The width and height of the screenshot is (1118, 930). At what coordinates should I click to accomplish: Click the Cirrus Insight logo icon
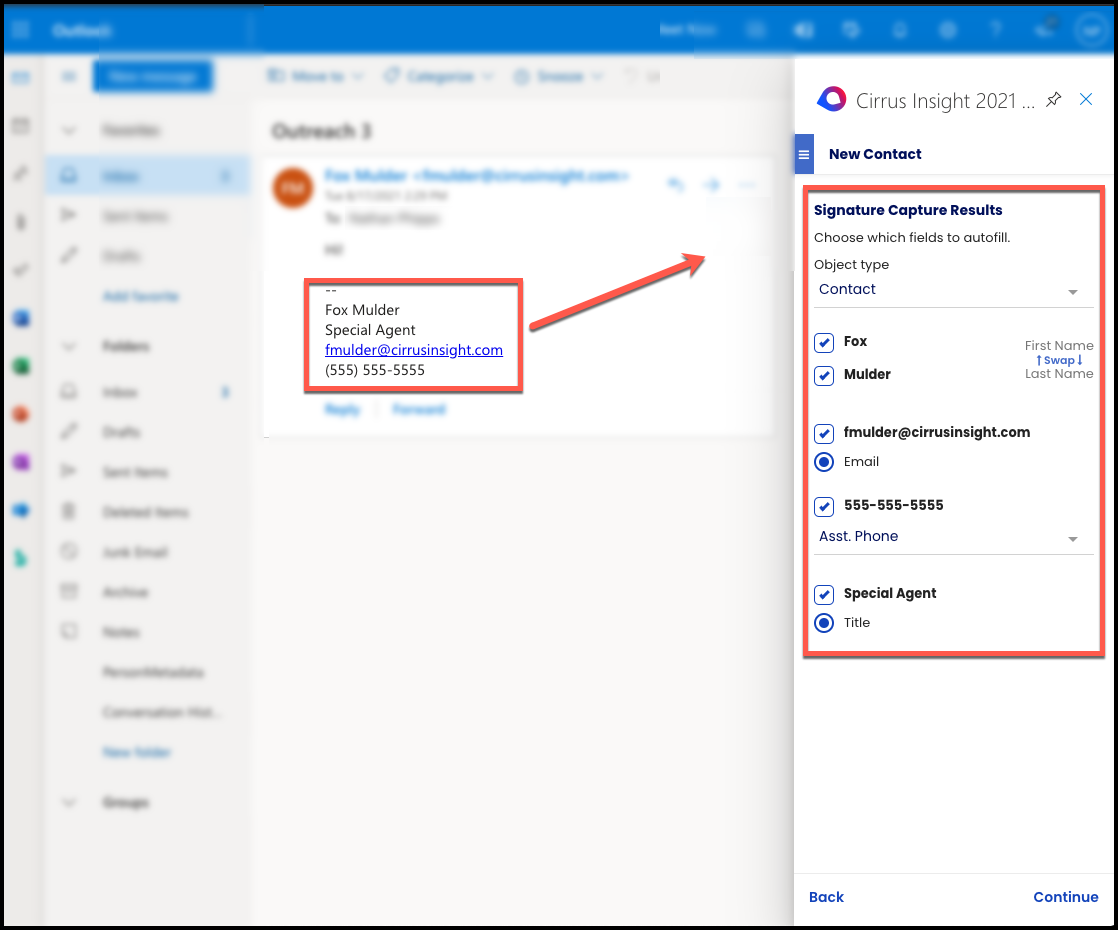(x=831, y=100)
